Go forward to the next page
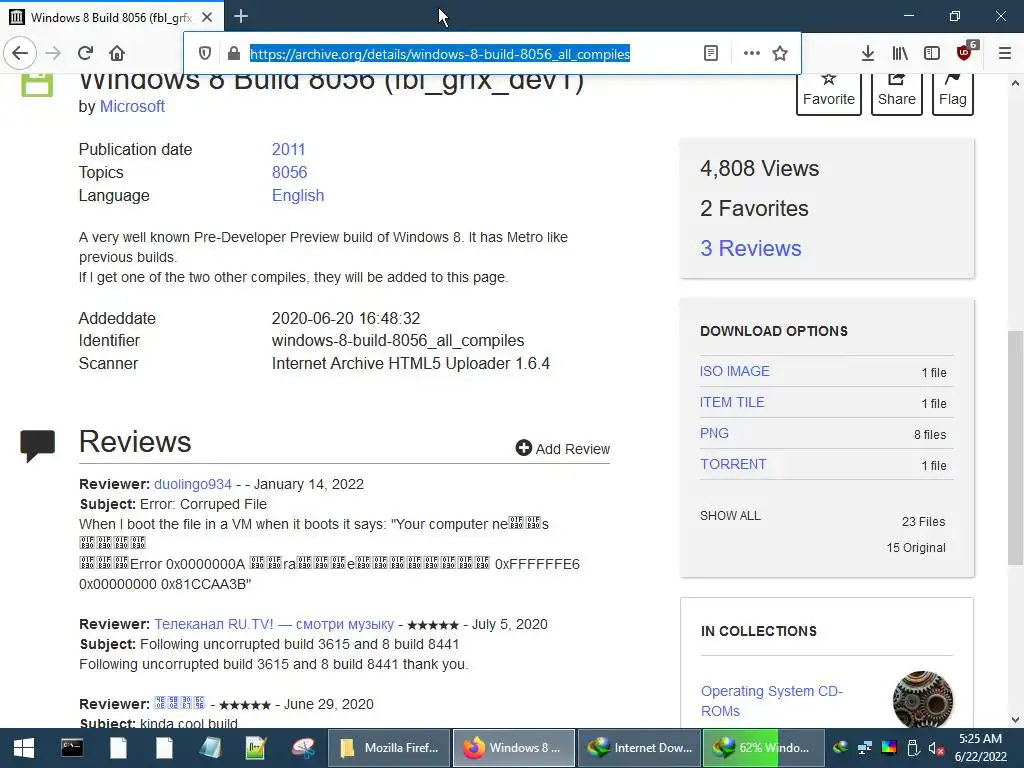Image resolution: width=1024 pixels, height=768 pixels. pyautogui.click(x=54, y=53)
